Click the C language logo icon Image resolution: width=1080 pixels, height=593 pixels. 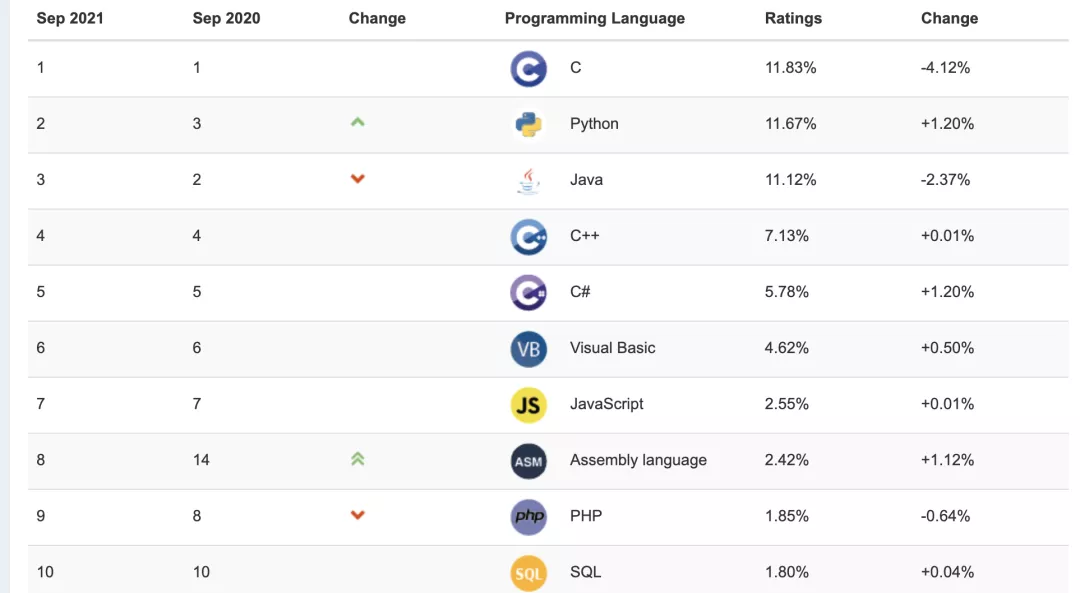click(x=528, y=69)
